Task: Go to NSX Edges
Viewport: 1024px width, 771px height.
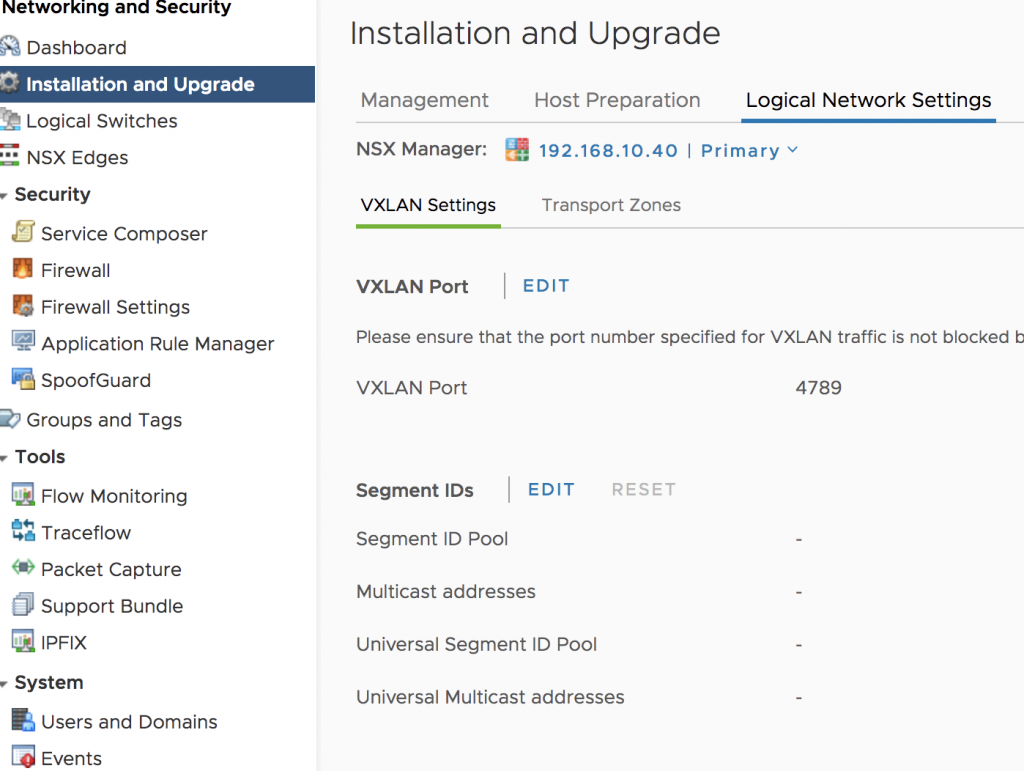Action: tap(77, 157)
